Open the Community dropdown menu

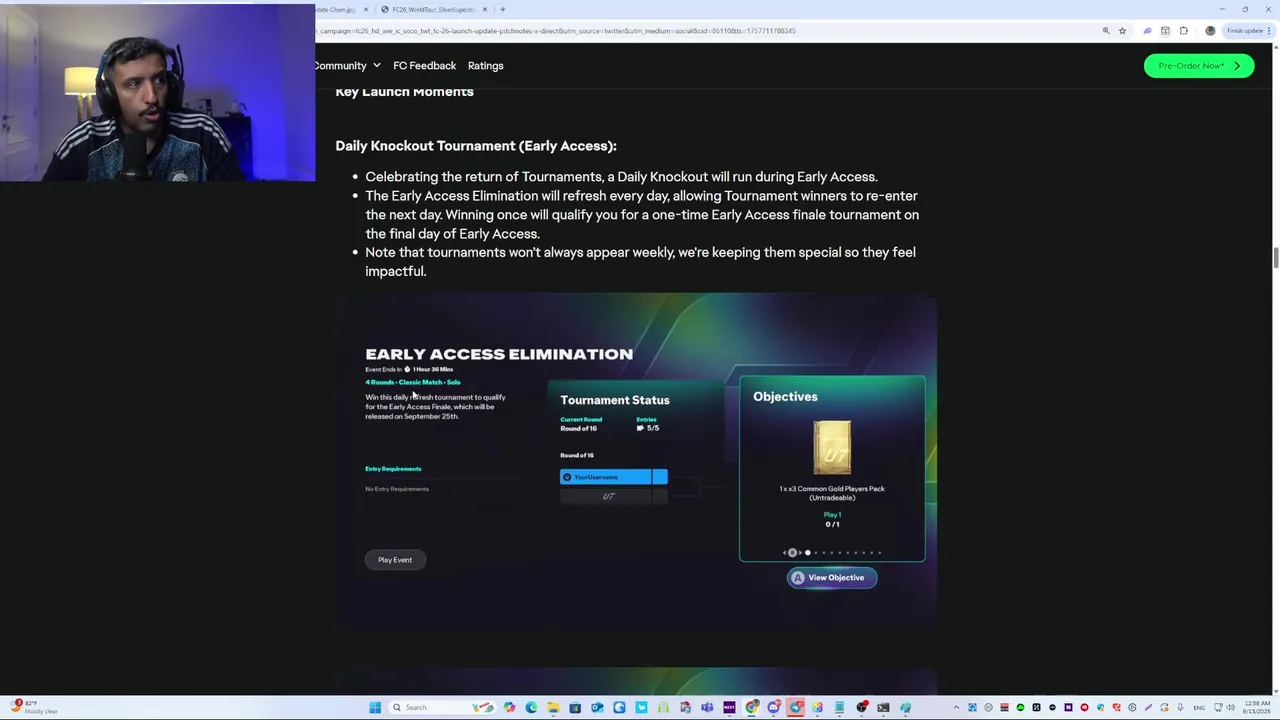coord(346,65)
